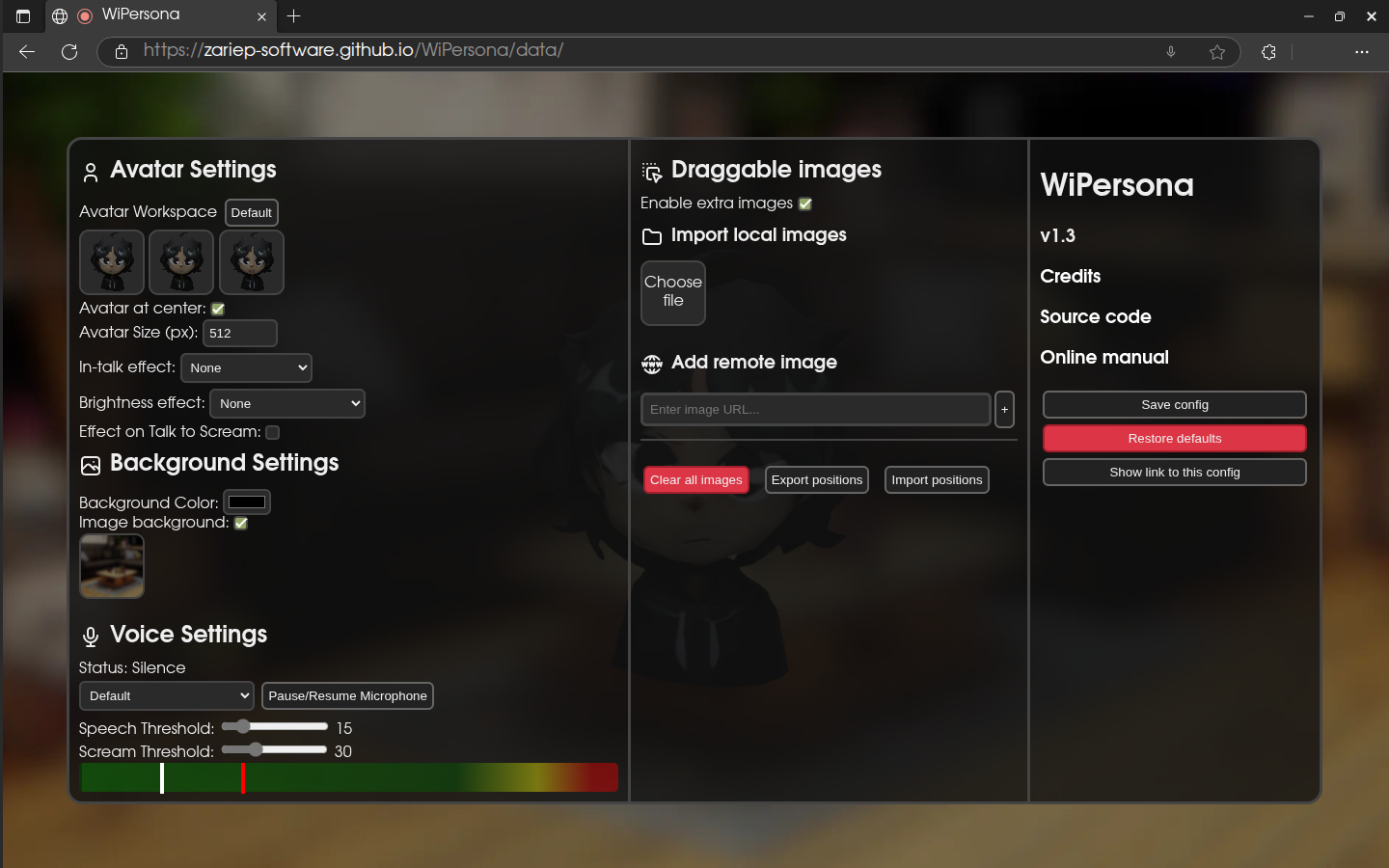Image resolution: width=1389 pixels, height=868 pixels.
Task: Click the Background Color swatch
Action: 247,502
